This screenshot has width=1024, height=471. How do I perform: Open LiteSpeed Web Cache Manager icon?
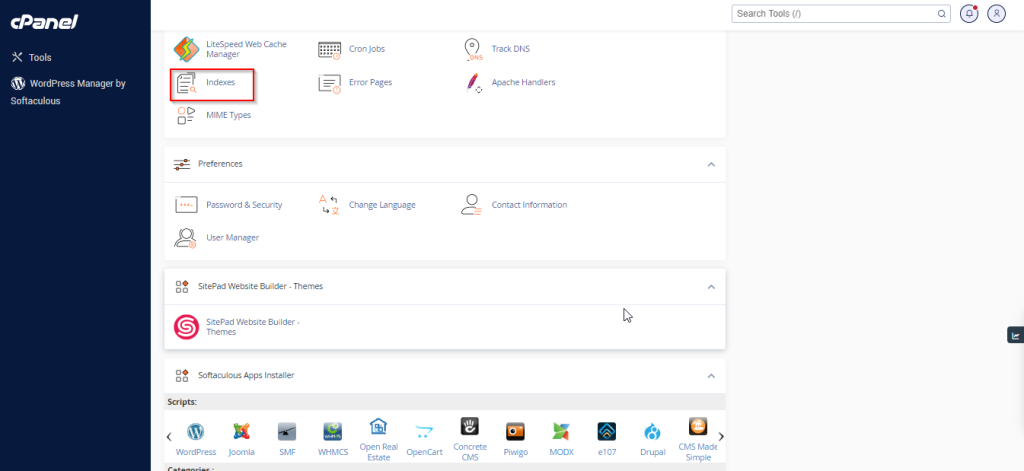pos(186,49)
